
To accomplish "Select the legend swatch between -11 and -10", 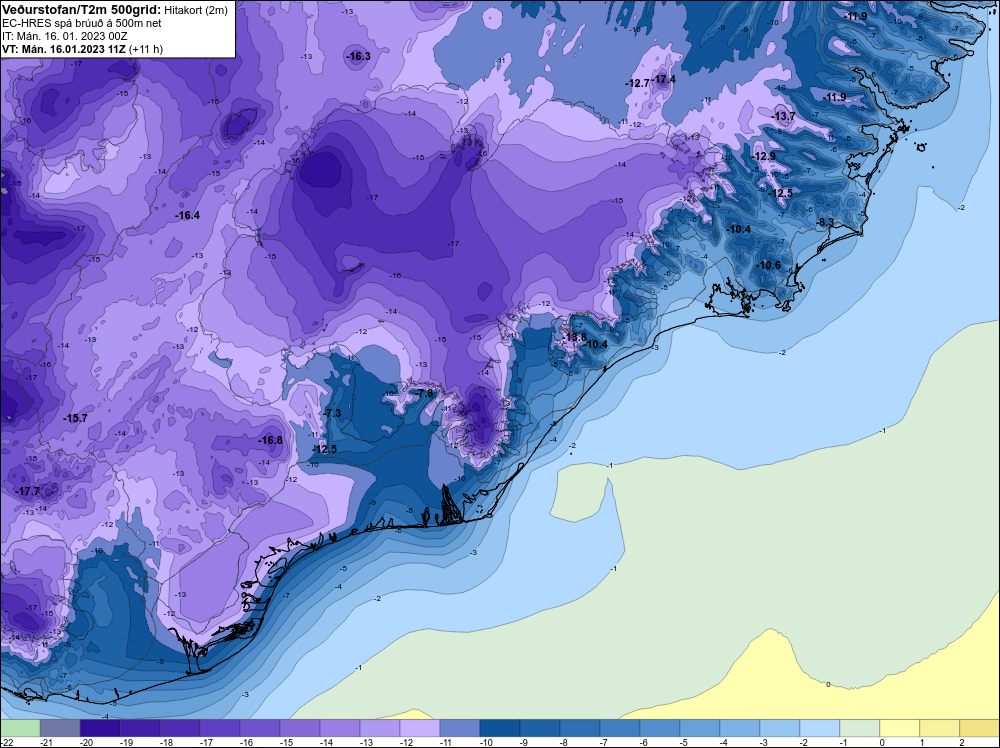I will [x=460, y=728].
